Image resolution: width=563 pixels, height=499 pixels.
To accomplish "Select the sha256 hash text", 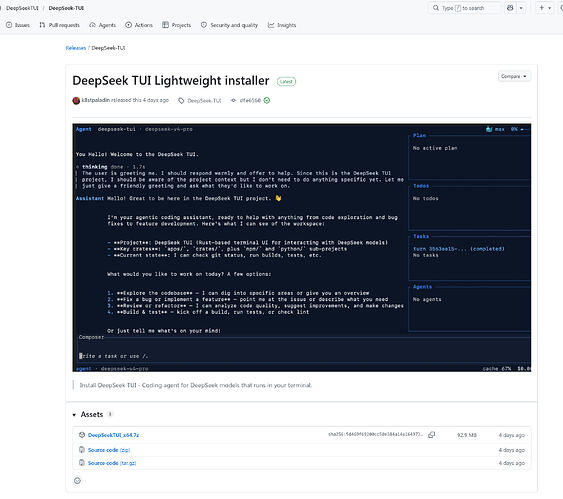I will (x=376, y=434).
